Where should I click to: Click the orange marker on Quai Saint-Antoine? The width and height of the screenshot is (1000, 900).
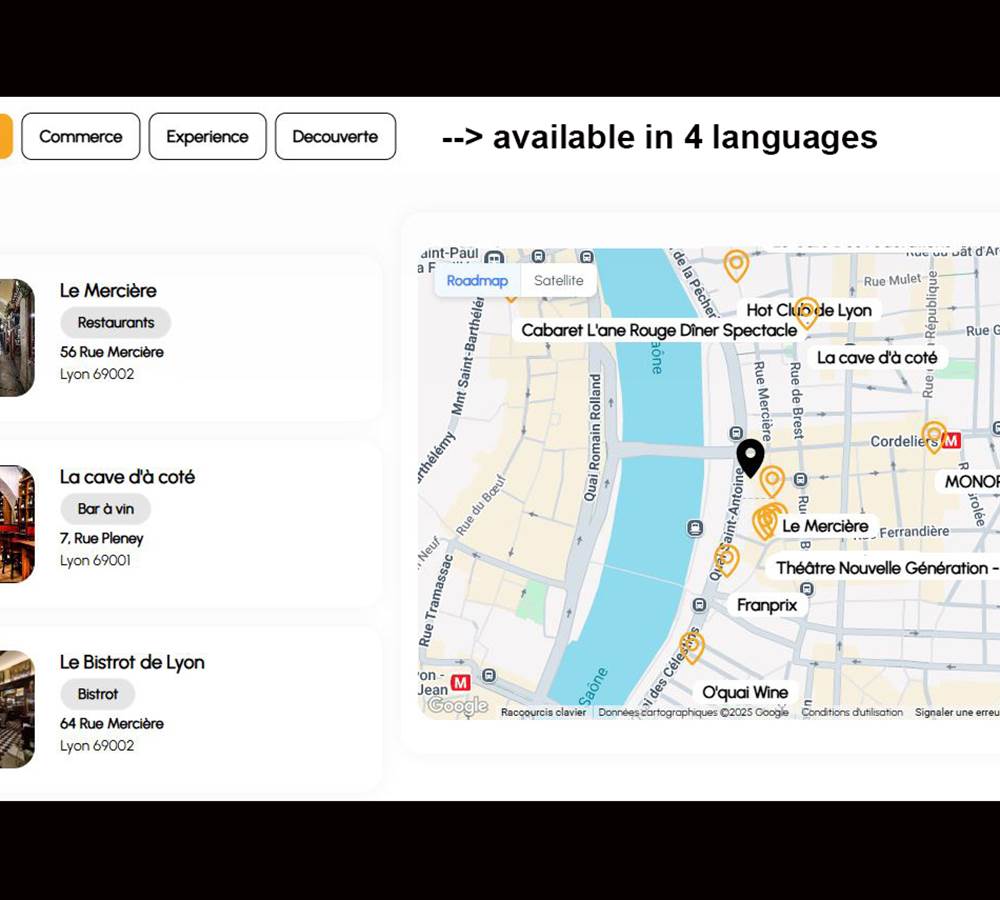click(x=726, y=558)
